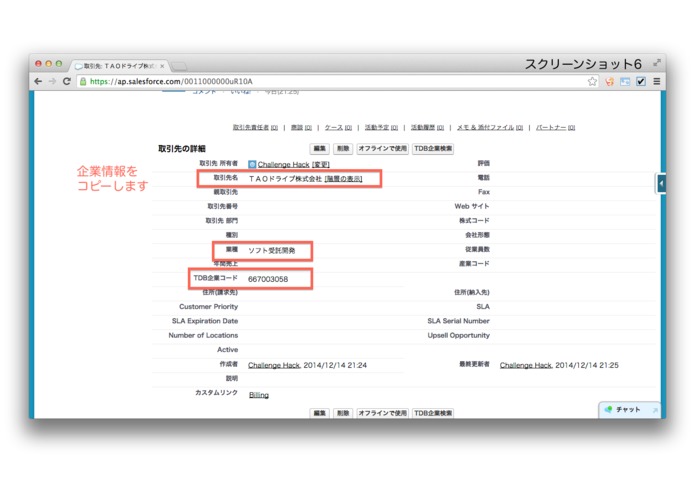Click the Number of Locations field label

coord(203,335)
